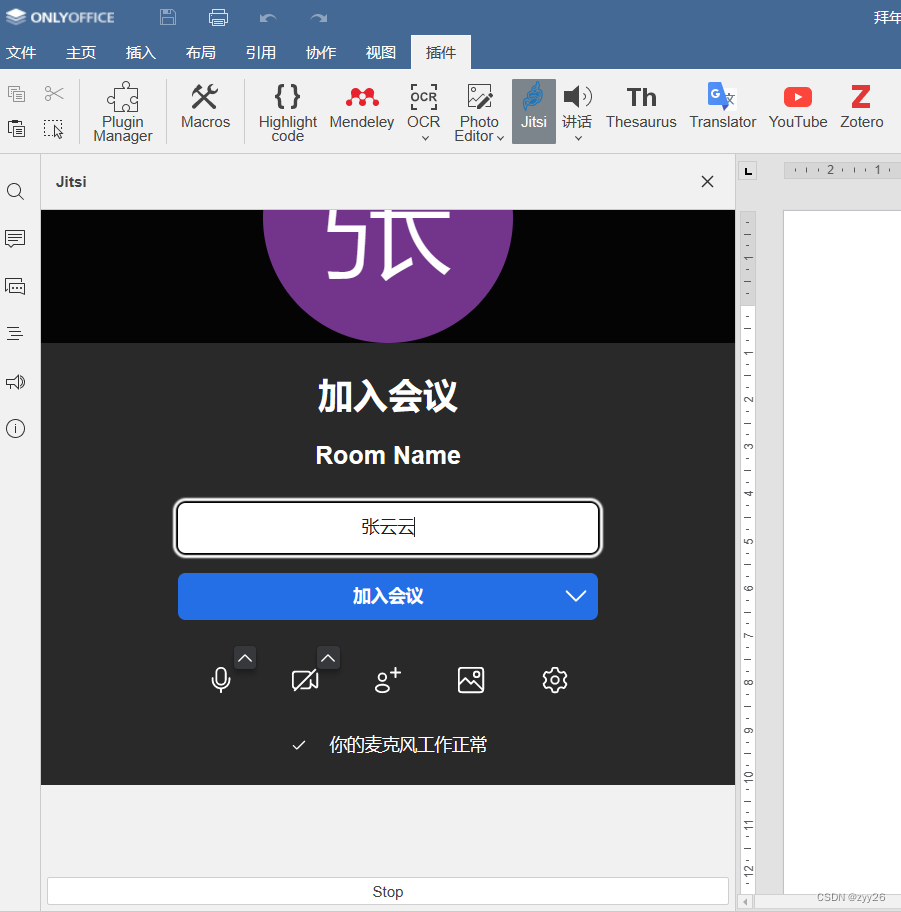Open the Zotero plugin

tap(861, 106)
